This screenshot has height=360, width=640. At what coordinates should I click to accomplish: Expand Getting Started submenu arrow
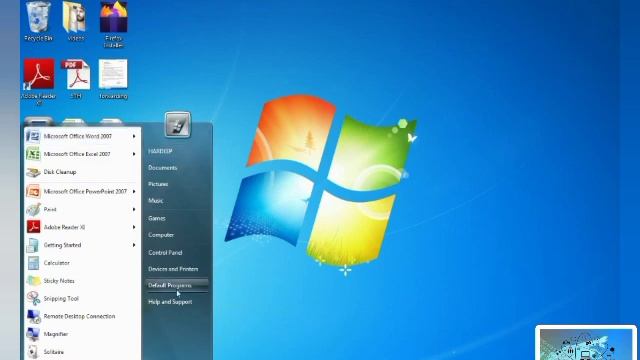(x=134, y=245)
